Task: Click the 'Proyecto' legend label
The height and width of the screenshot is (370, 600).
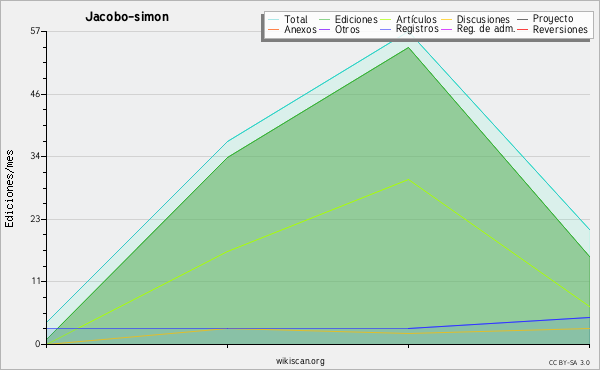Action: point(553,19)
